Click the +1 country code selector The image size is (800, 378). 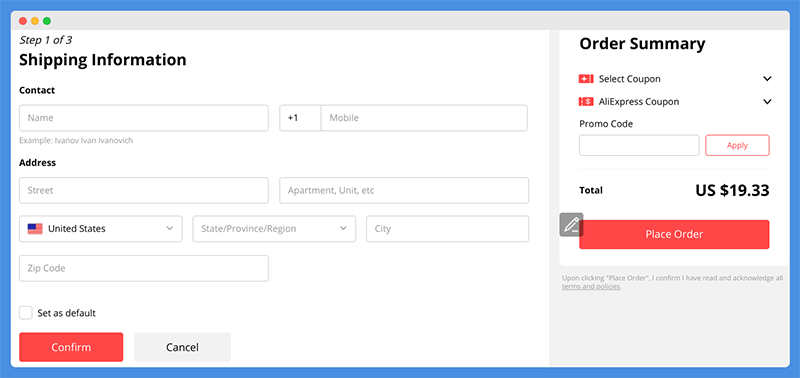[300, 118]
